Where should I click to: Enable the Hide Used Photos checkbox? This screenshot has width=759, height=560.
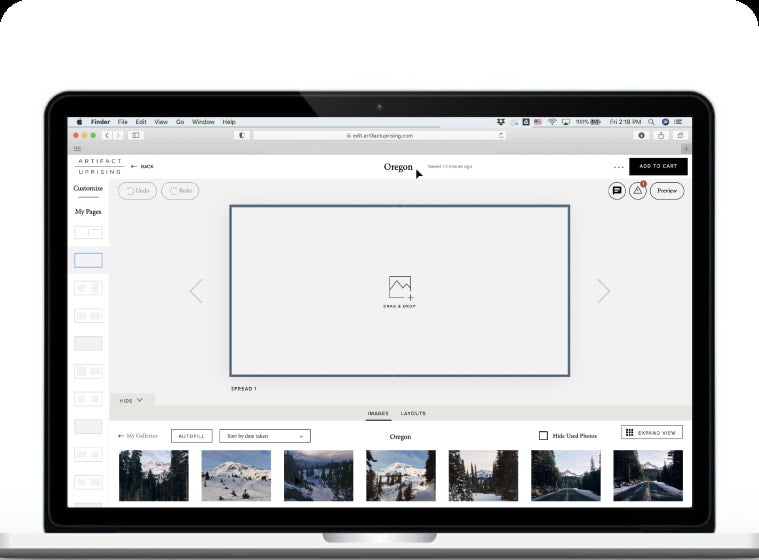(x=543, y=436)
